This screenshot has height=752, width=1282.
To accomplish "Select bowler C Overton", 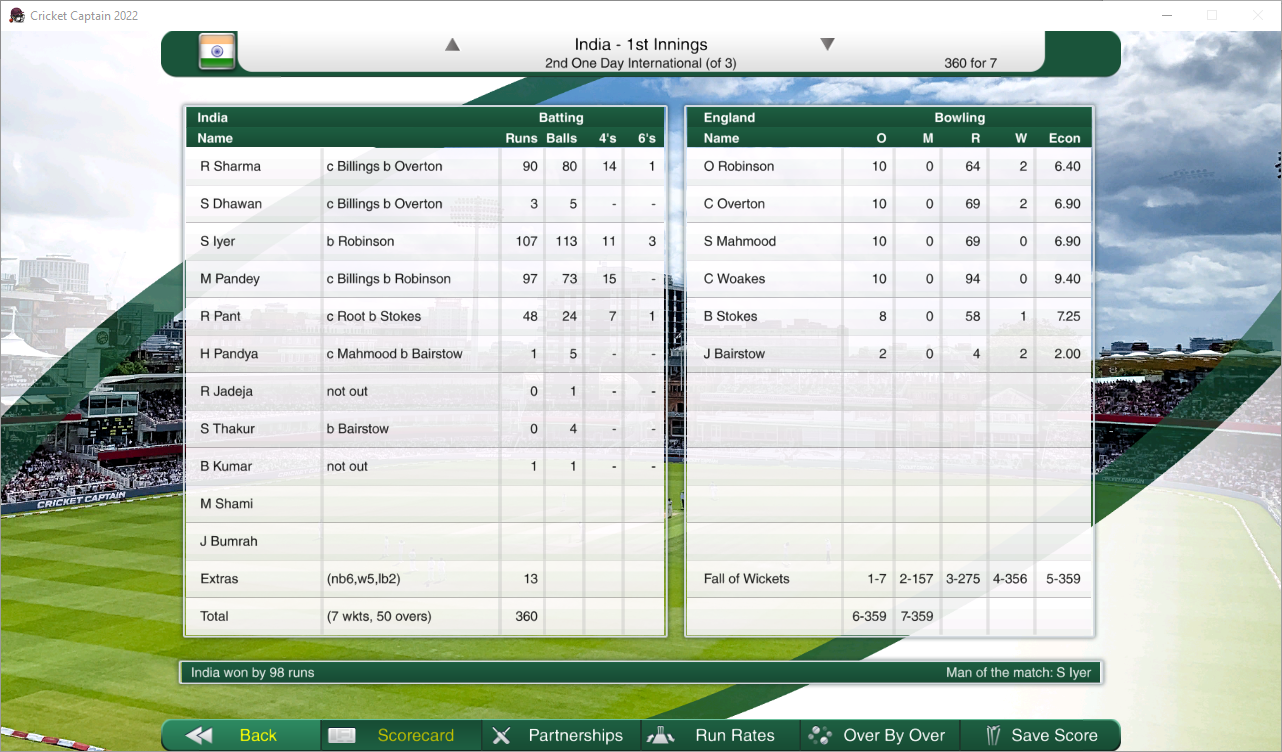I will tap(734, 204).
